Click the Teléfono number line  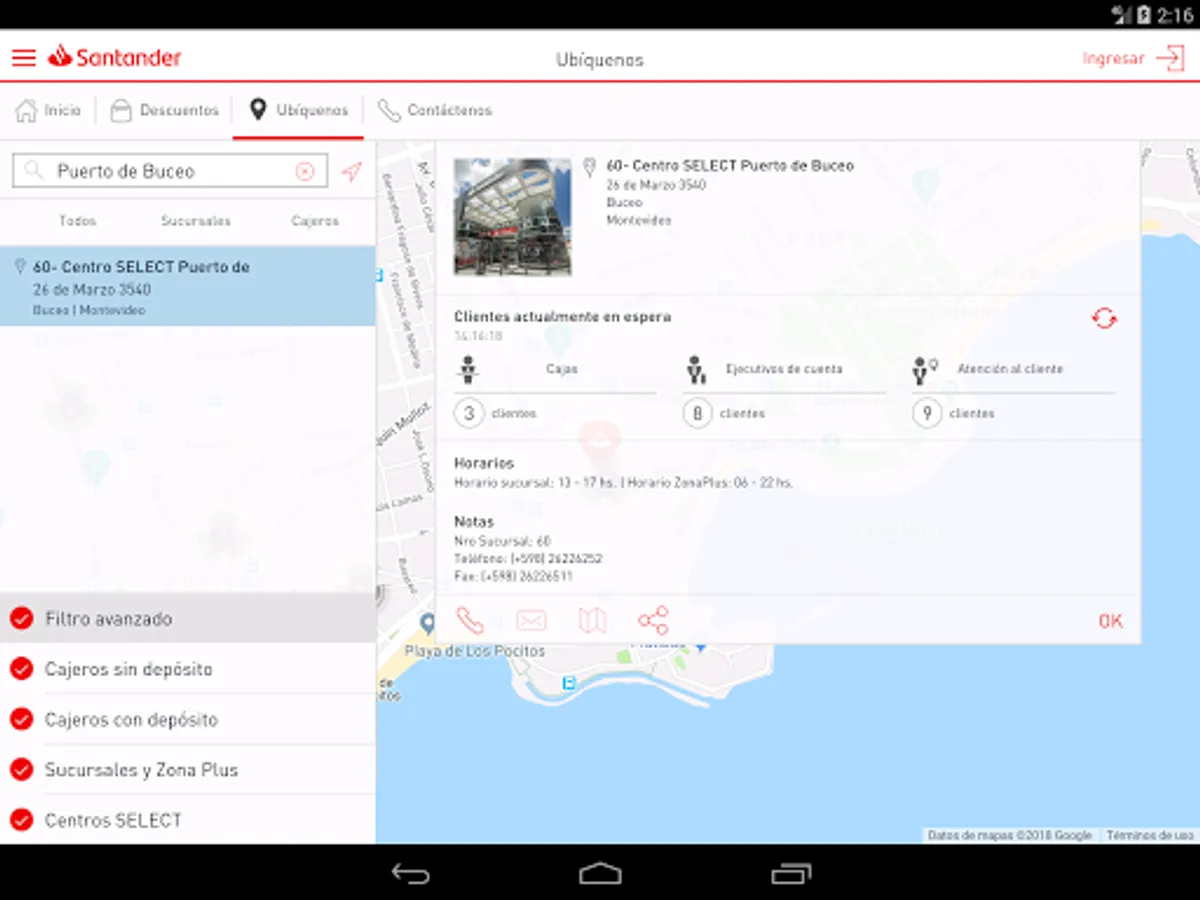(528, 559)
